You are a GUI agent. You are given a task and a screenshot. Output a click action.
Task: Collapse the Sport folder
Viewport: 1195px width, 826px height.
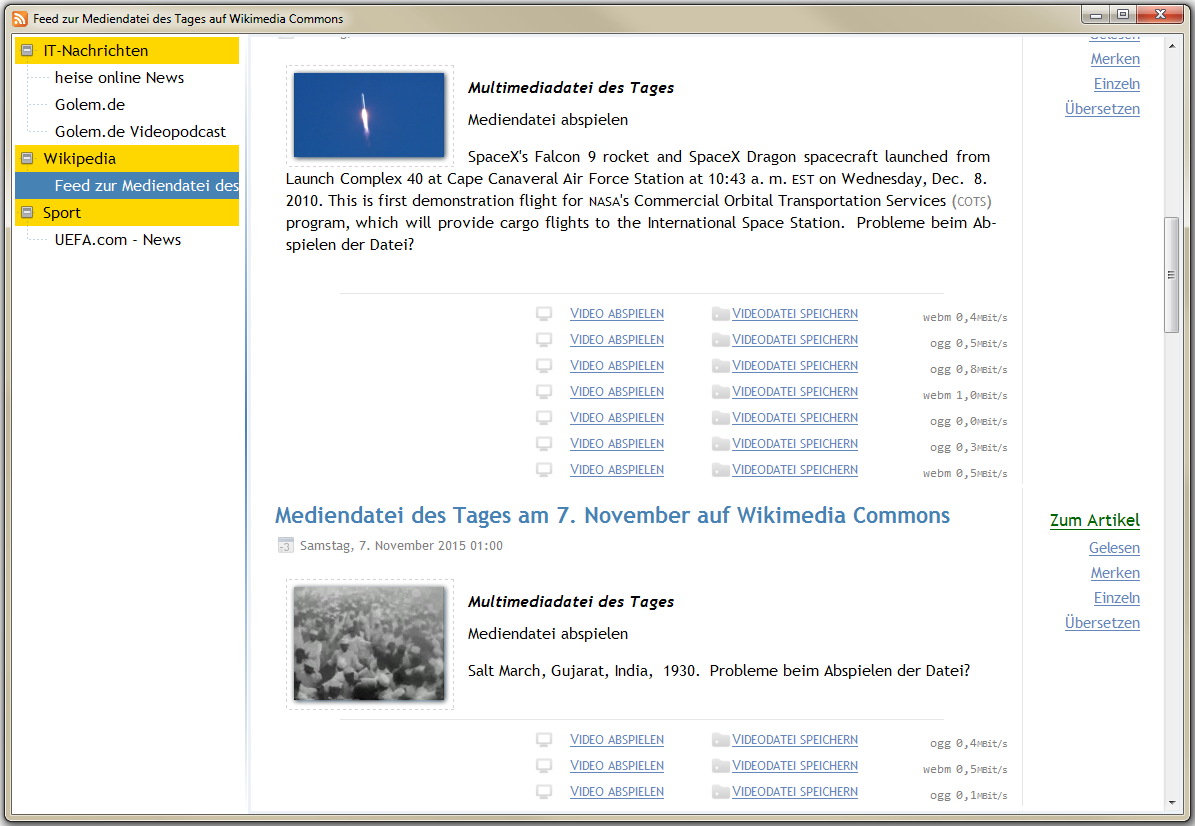(x=27, y=213)
